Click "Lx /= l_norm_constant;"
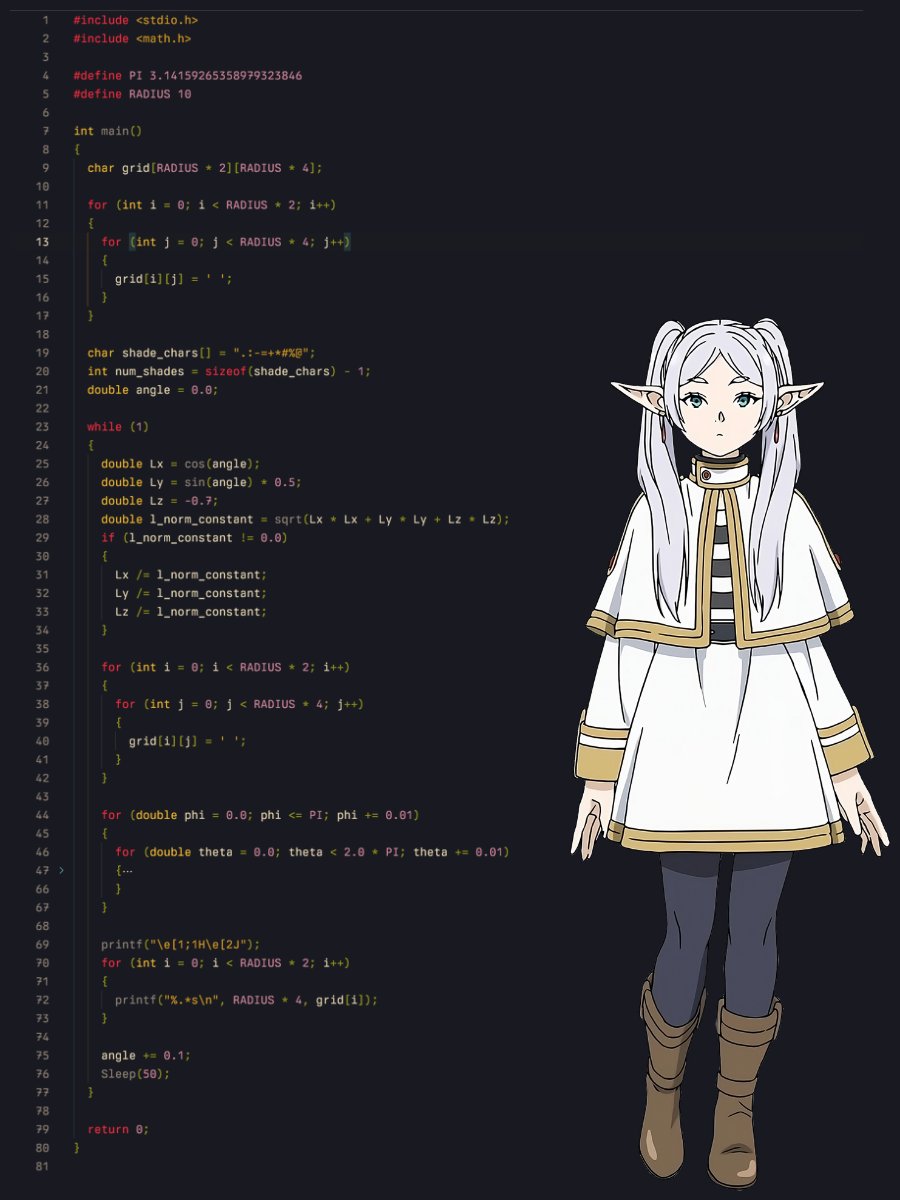Image resolution: width=900 pixels, height=1200 pixels. [191, 575]
